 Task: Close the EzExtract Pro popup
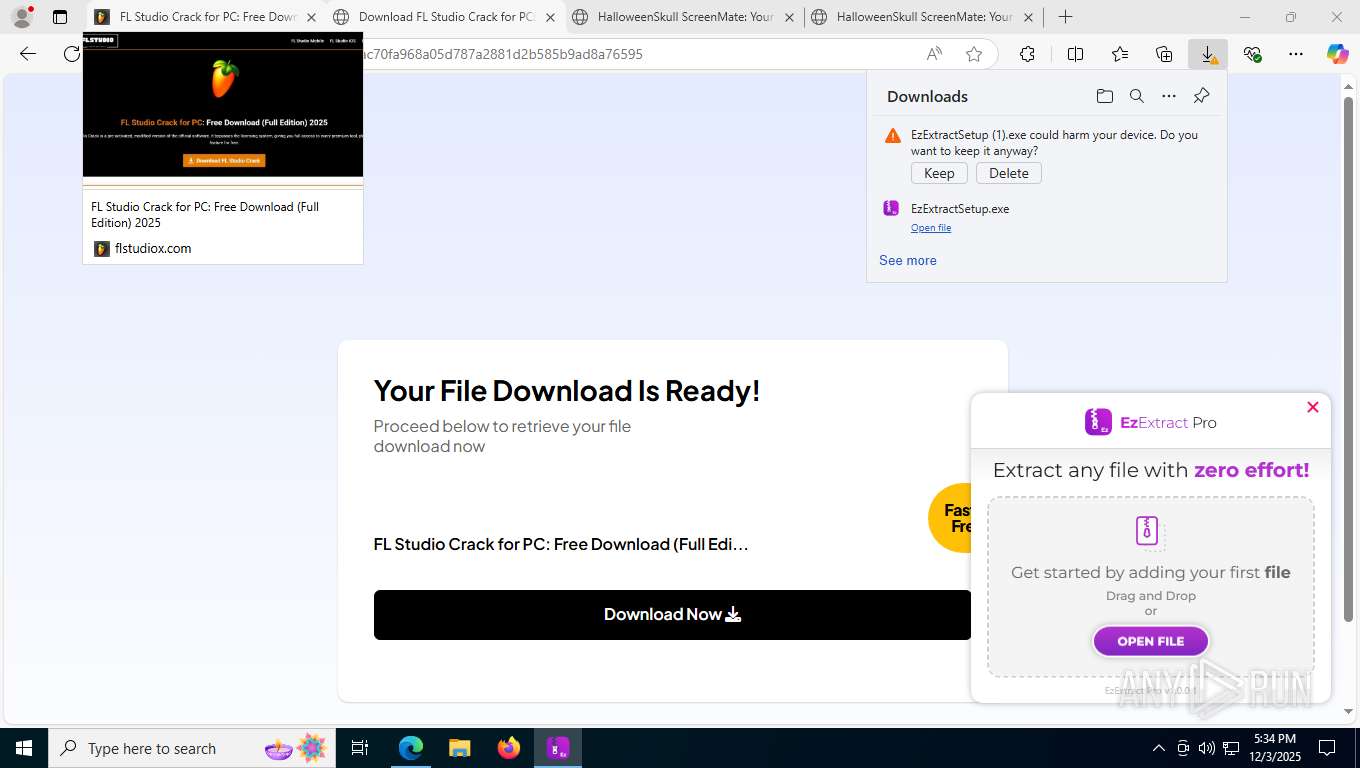tap(1313, 407)
